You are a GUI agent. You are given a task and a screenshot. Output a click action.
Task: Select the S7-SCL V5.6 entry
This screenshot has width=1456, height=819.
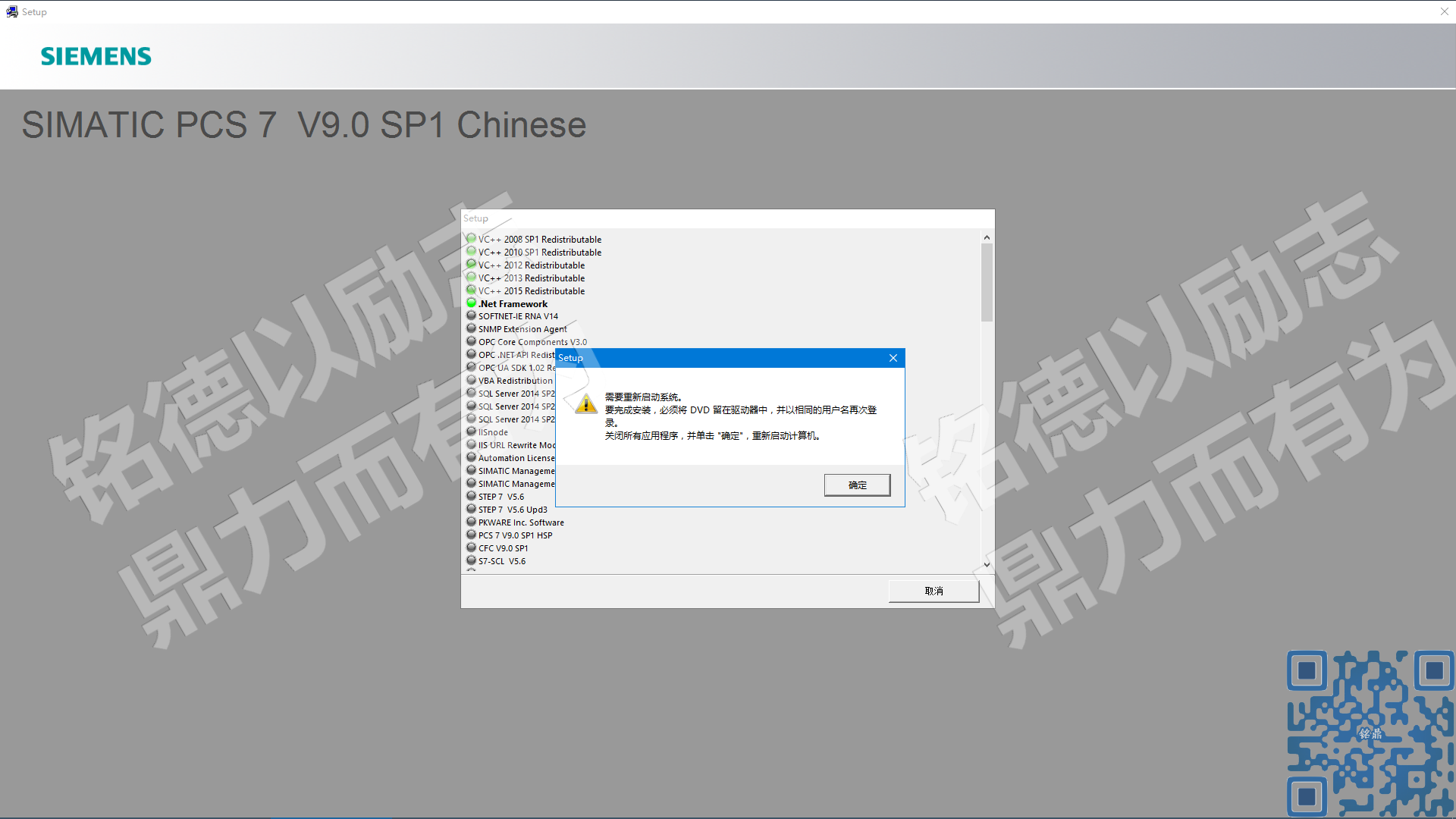(502, 562)
